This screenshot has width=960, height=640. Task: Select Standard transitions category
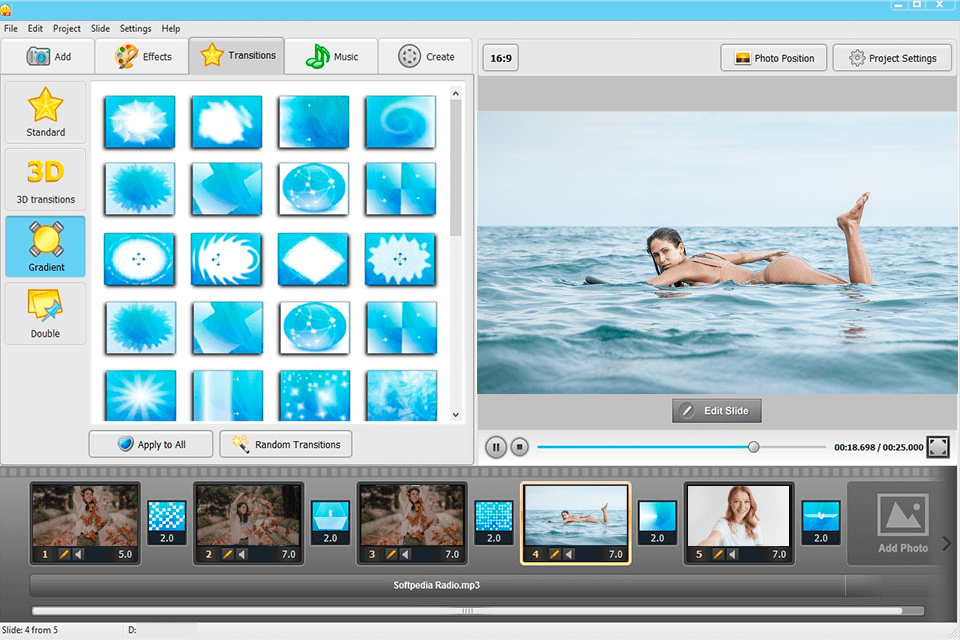pyautogui.click(x=45, y=112)
